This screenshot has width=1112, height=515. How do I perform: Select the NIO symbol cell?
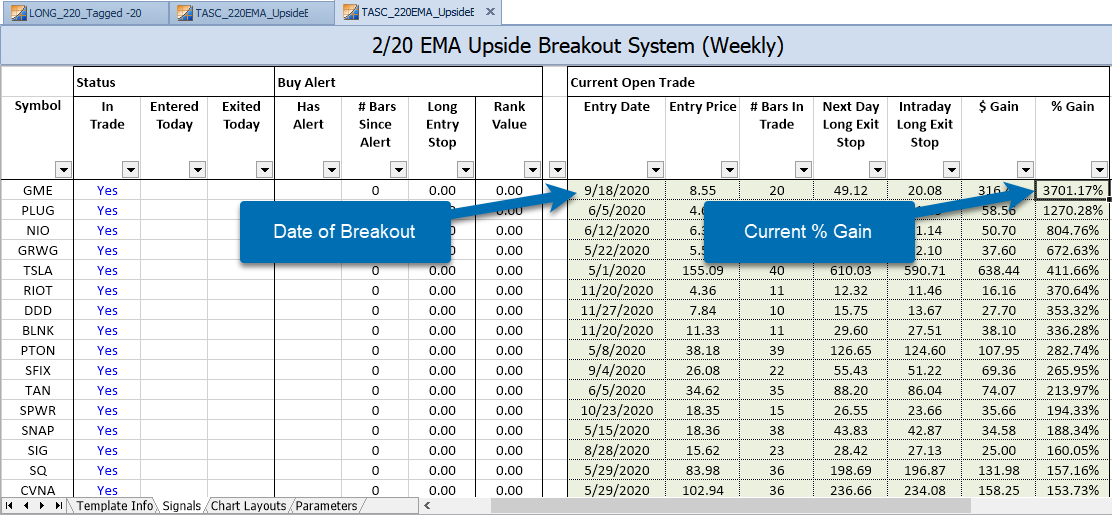(x=37, y=231)
